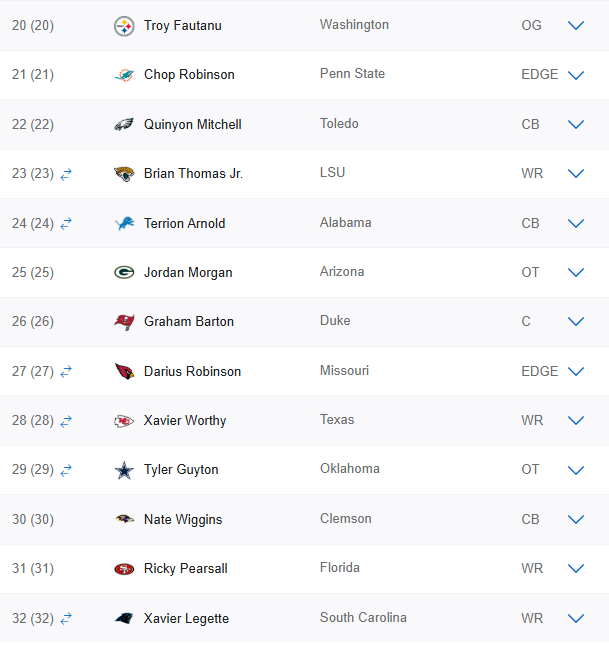
Task: Click the trade arrows icon on pick 32
Action: click(x=66, y=619)
